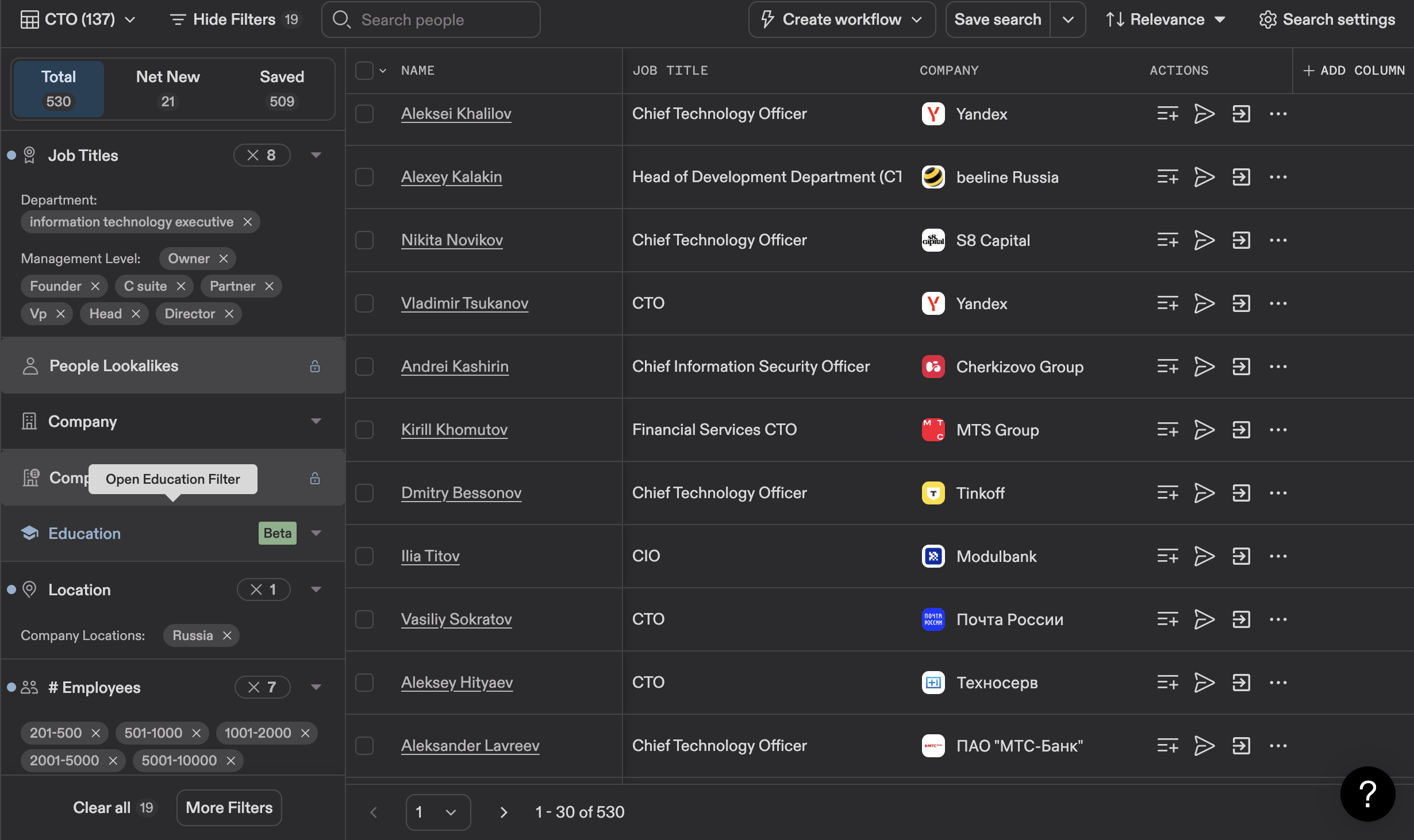
Task: Toggle the select-all checkbox in header
Action: 364,71
